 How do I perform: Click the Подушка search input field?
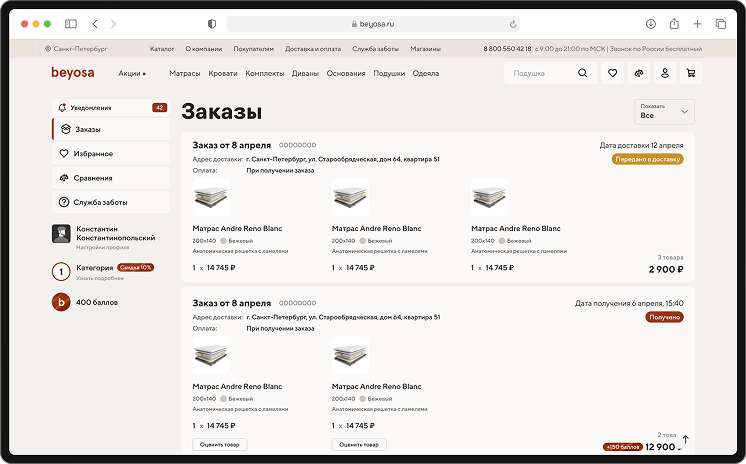540,73
